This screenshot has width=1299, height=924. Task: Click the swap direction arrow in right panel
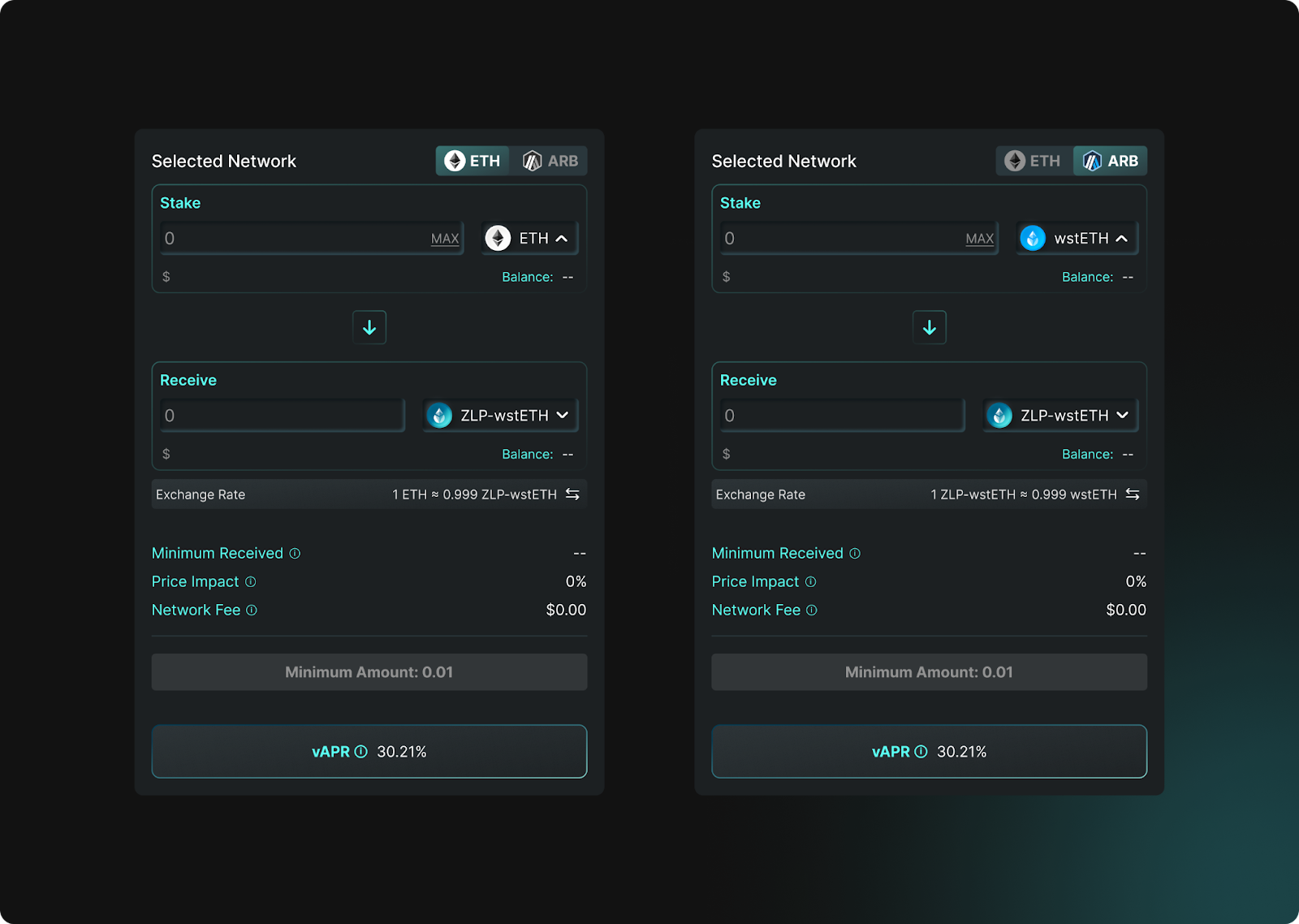click(x=930, y=327)
